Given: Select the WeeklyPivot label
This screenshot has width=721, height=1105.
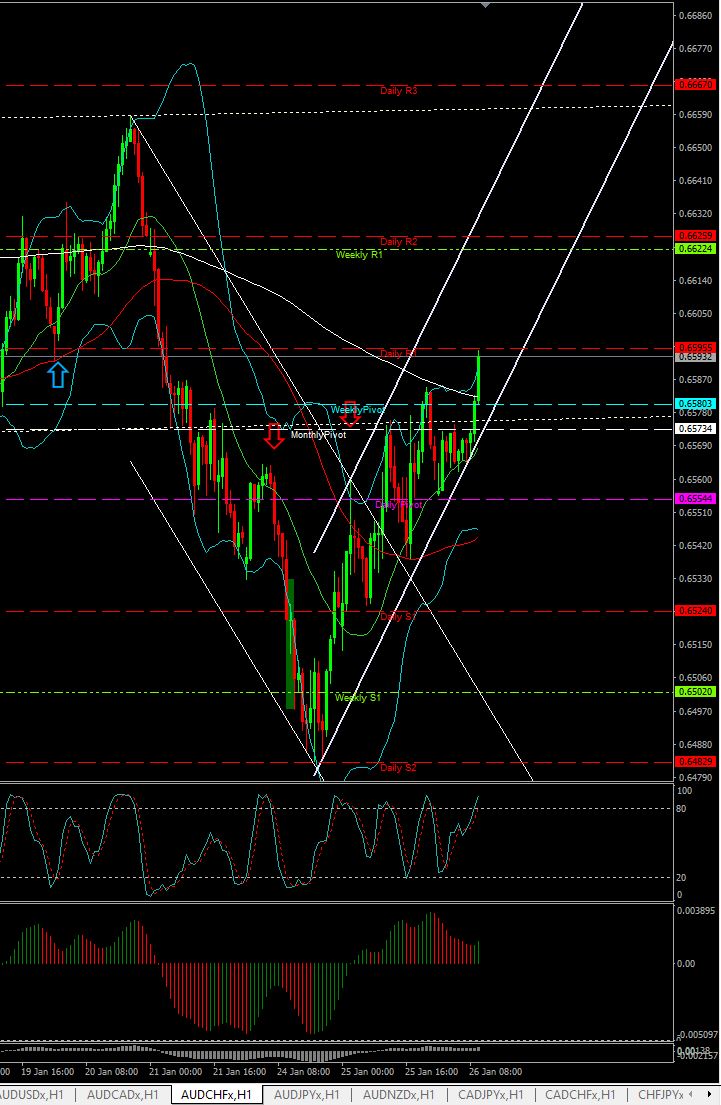Looking at the screenshot, I should coord(357,409).
